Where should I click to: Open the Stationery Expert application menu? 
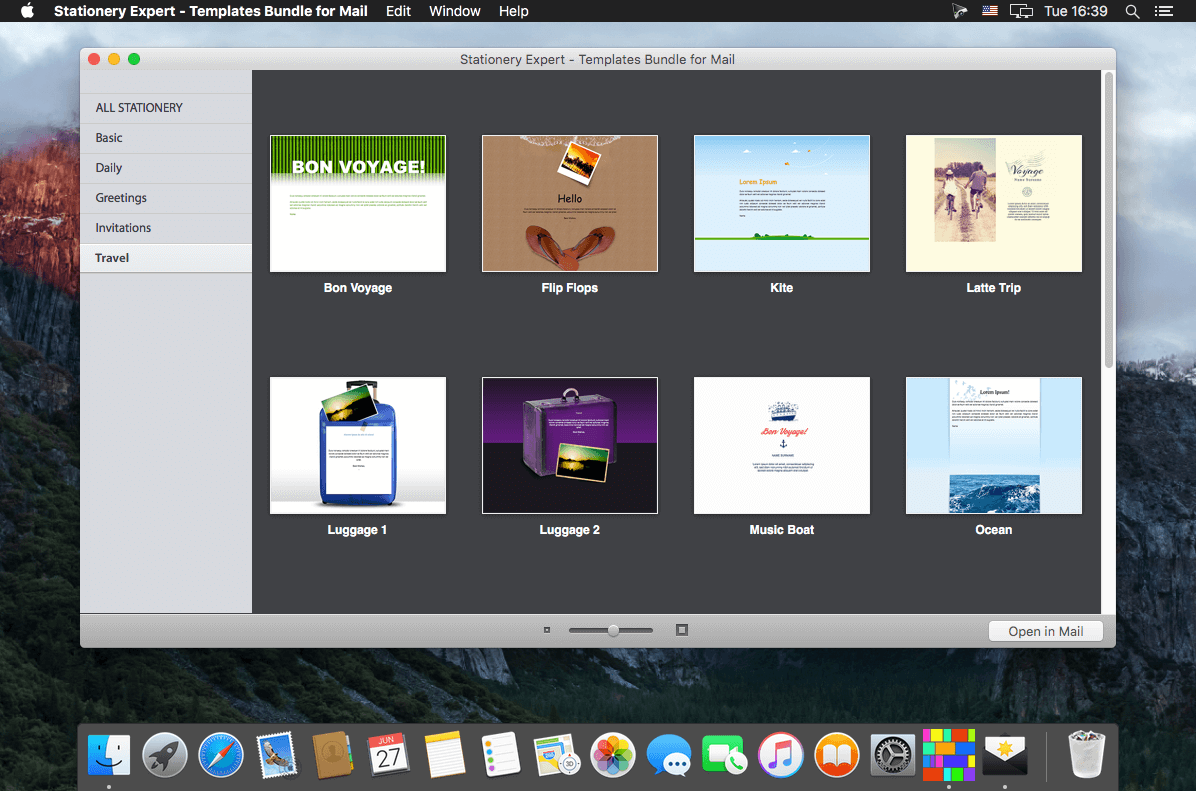pyautogui.click(x=211, y=11)
